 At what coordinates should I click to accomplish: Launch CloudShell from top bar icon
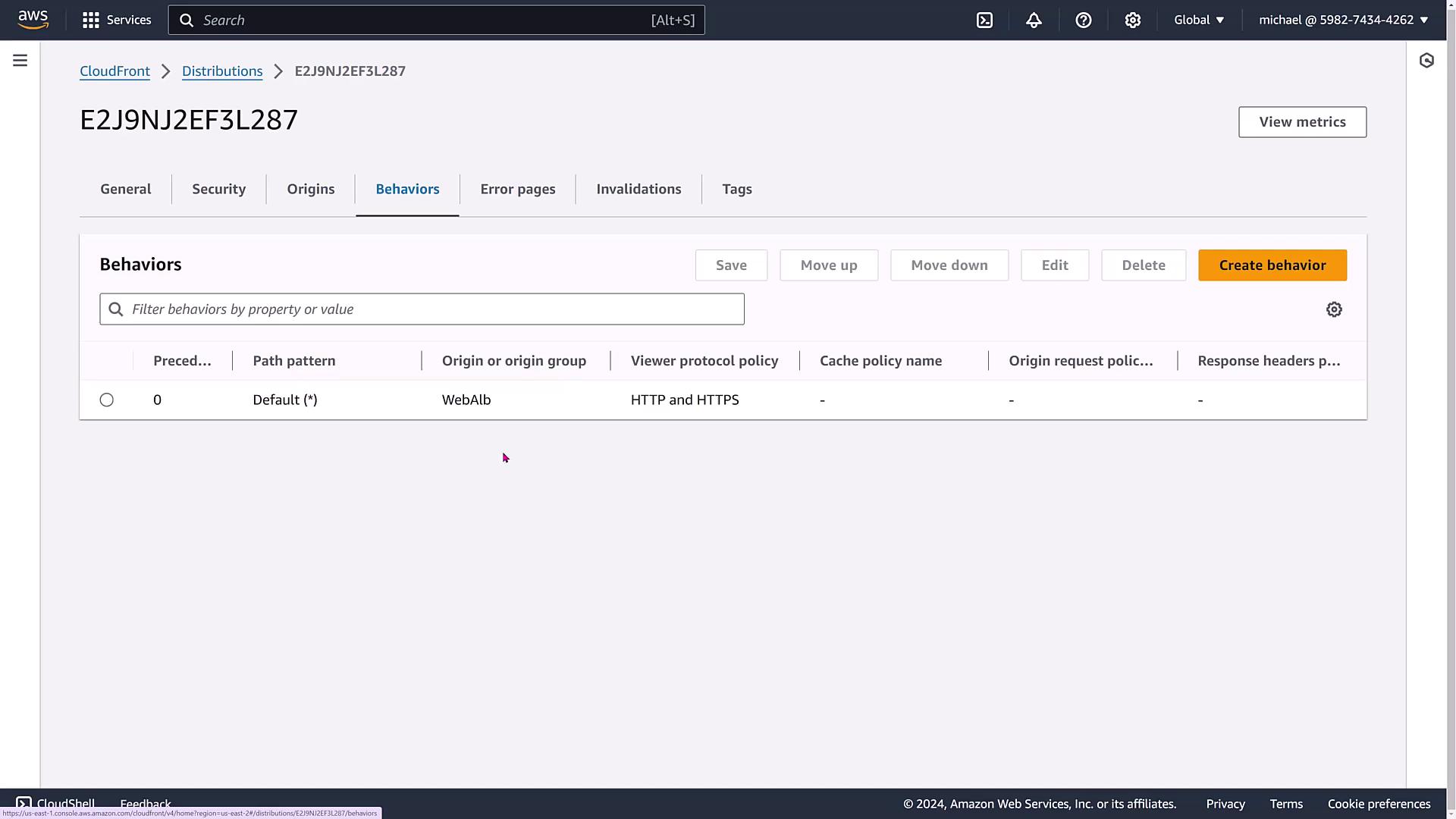(x=984, y=20)
